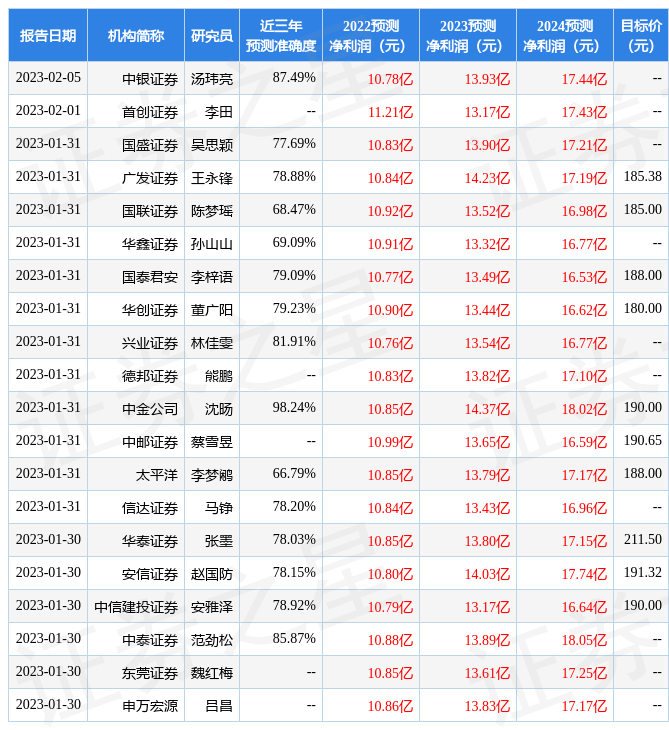
Task: Click the 2022预测净利润 column header
Action: pyautogui.click(x=371, y=35)
